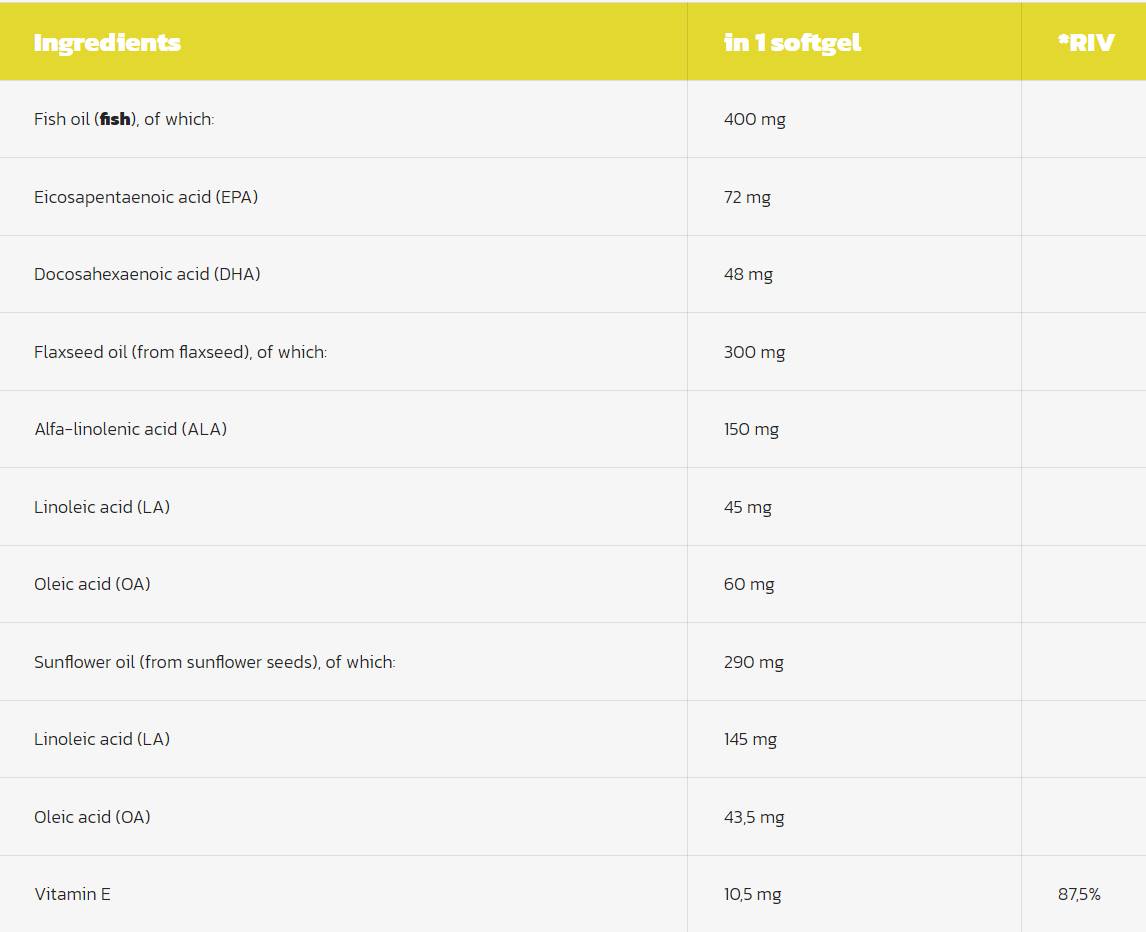Click the 60 mg Oleic acid value
Image resolution: width=1146 pixels, height=932 pixels.
coord(749,584)
